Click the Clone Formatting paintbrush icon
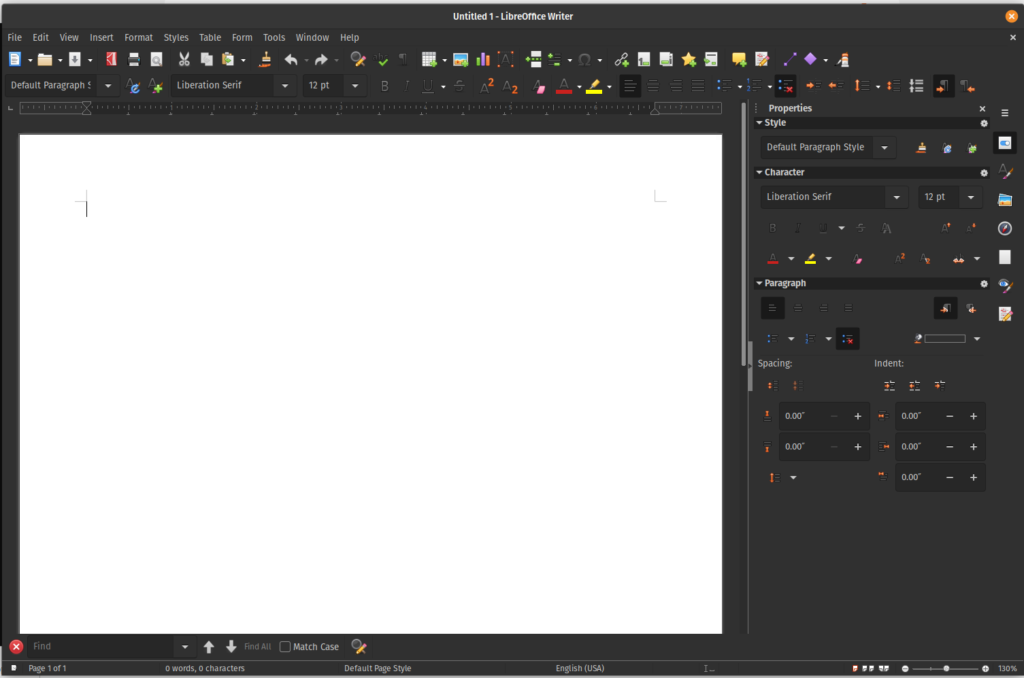1024x678 pixels. 265,59
